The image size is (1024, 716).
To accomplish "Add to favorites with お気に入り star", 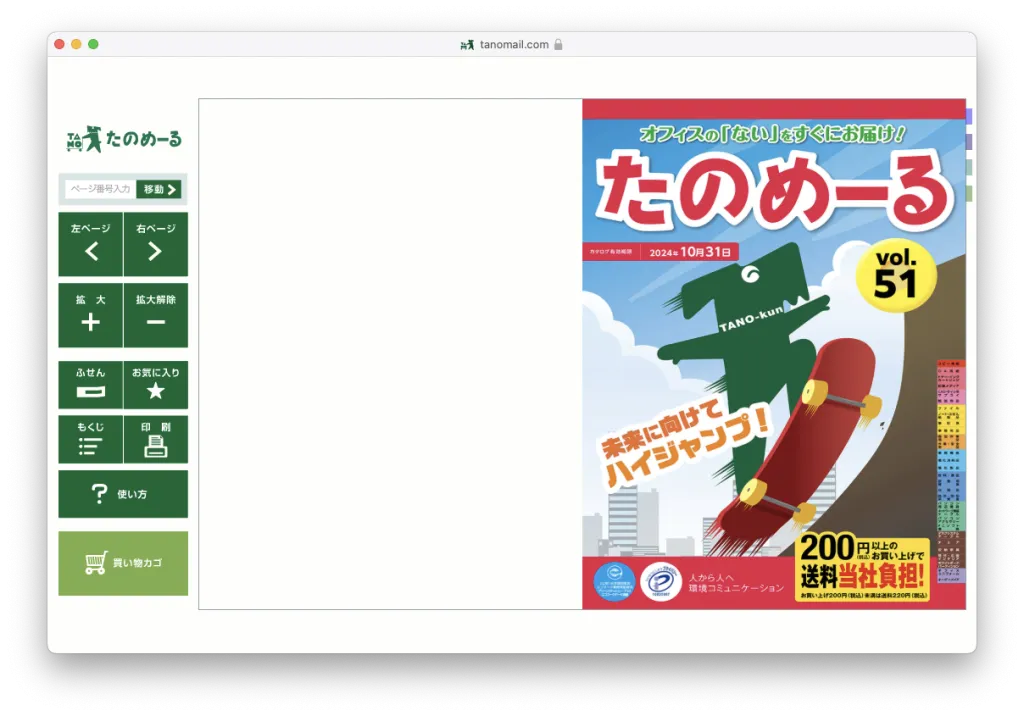I will pos(155,384).
